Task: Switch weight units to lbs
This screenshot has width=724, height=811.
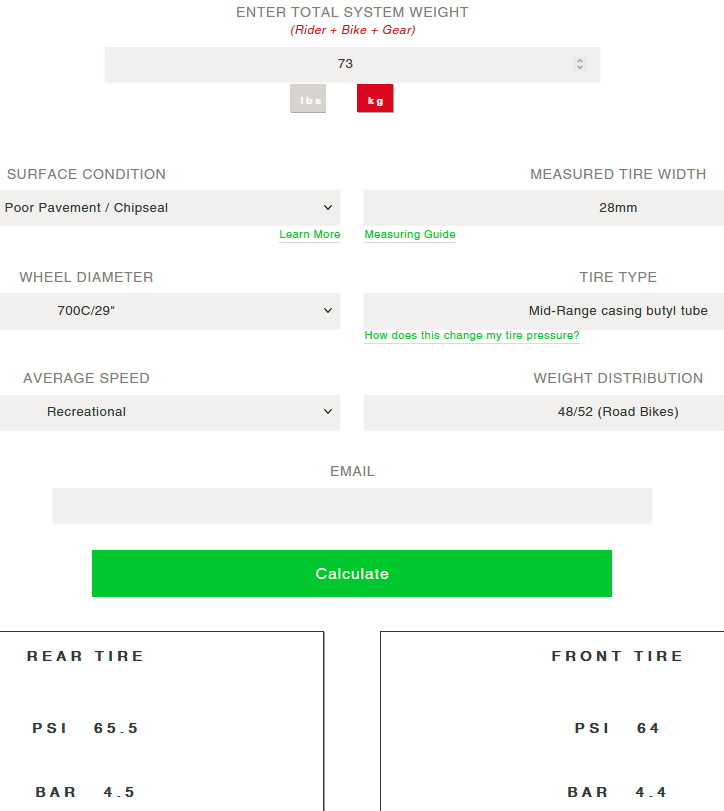Action: click(308, 99)
